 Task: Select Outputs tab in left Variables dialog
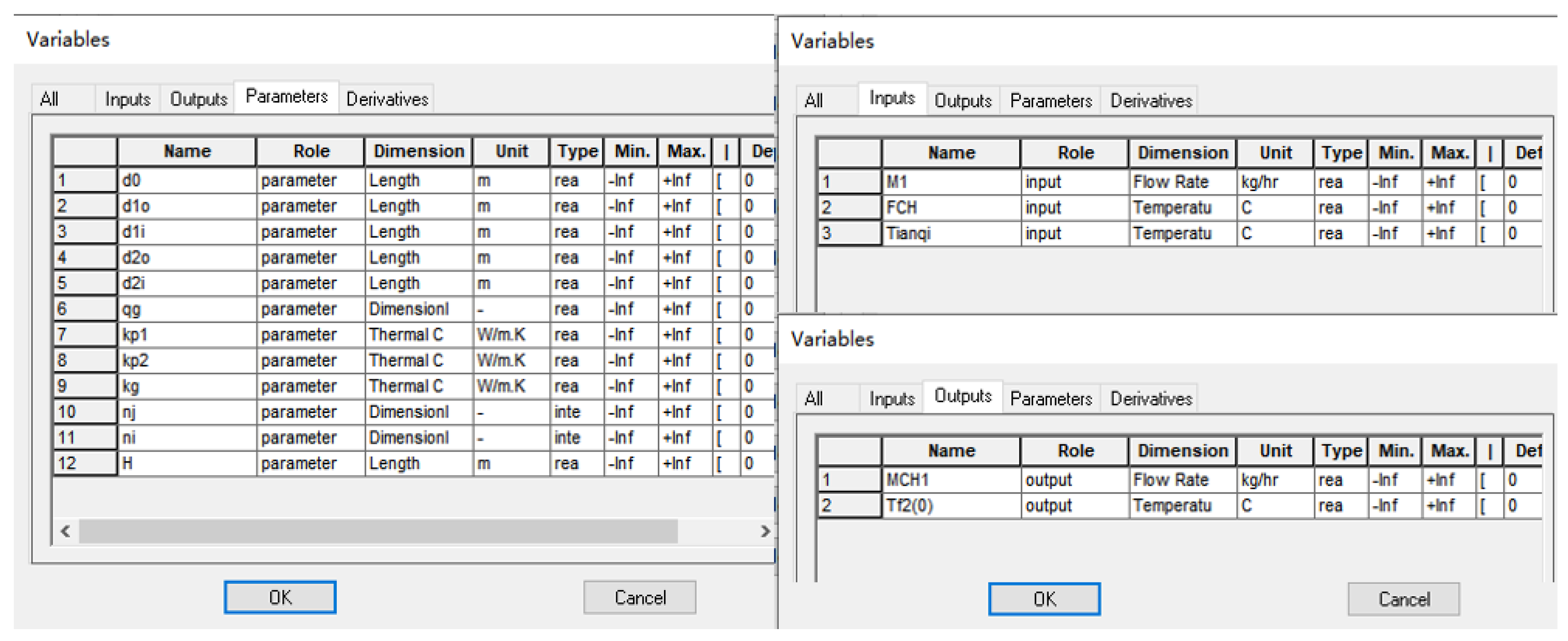198,99
